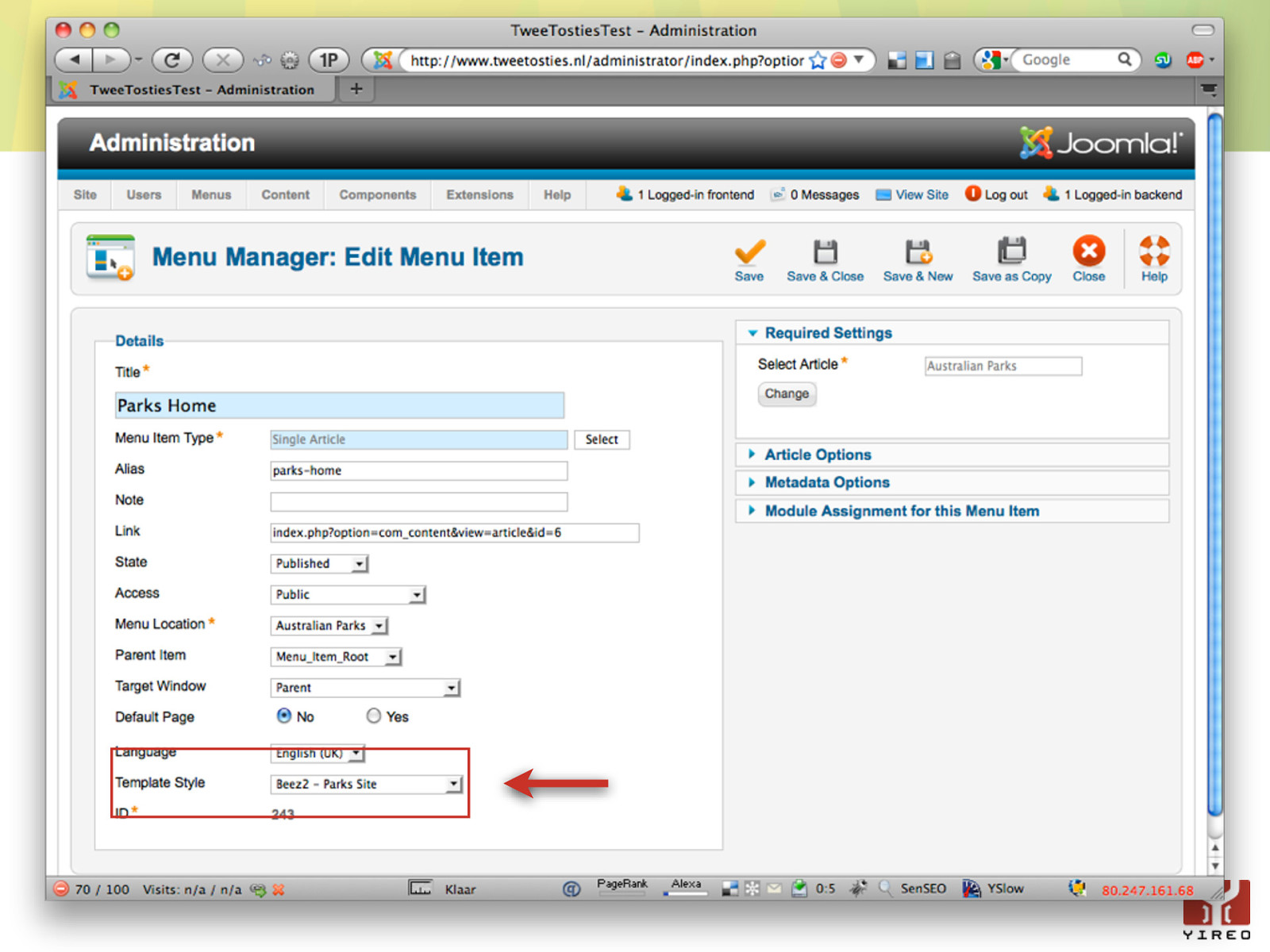Click the PageRank indicator in status bar
Screen dimensions: 1270x952
pyautogui.click(x=622, y=887)
